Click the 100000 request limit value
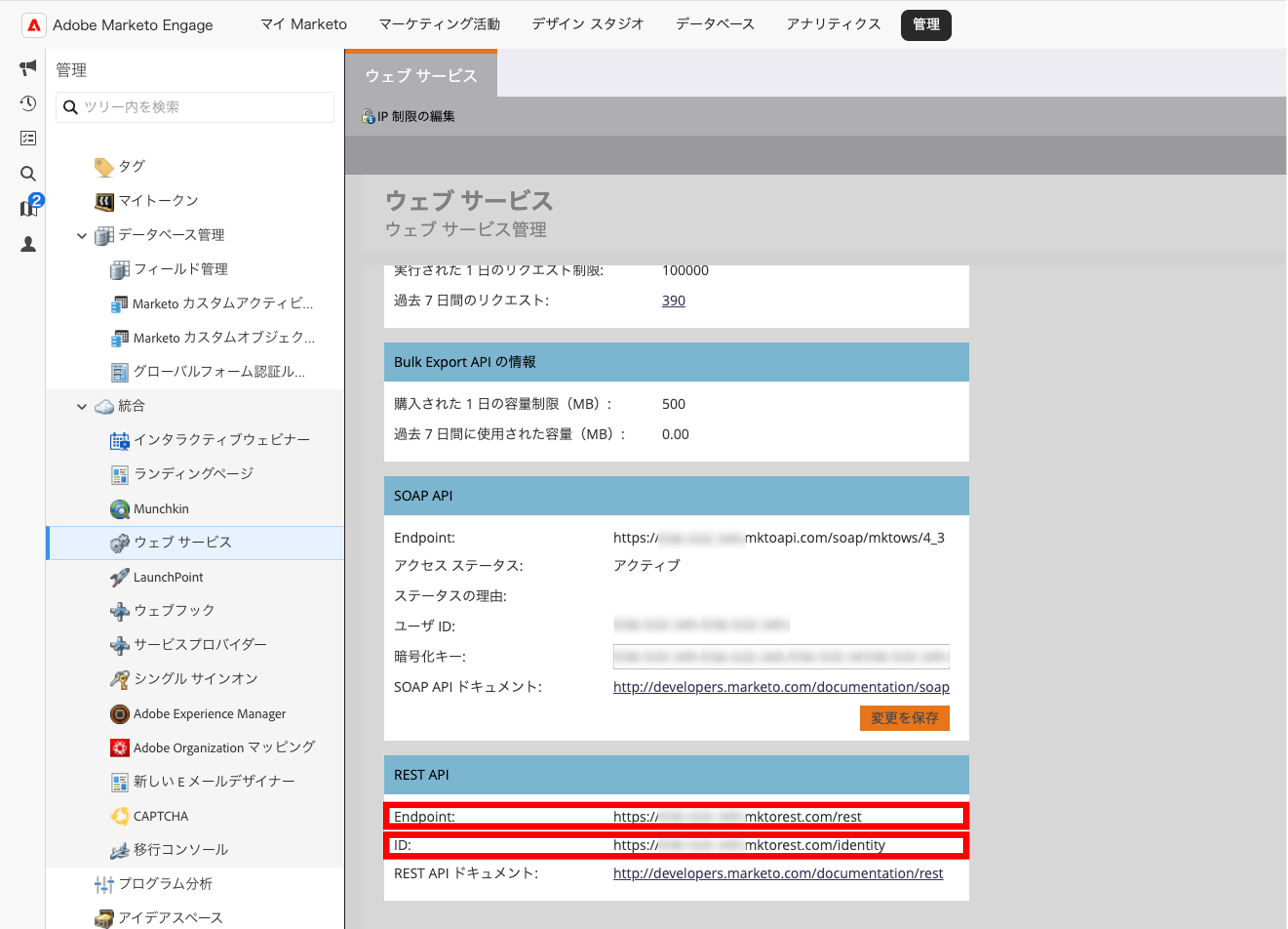The height and width of the screenshot is (929, 1288). [x=685, y=271]
